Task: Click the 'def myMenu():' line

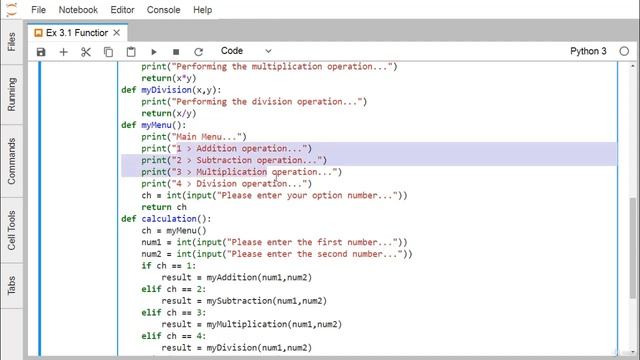Action: pyautogui.click(x=153, y=125)
